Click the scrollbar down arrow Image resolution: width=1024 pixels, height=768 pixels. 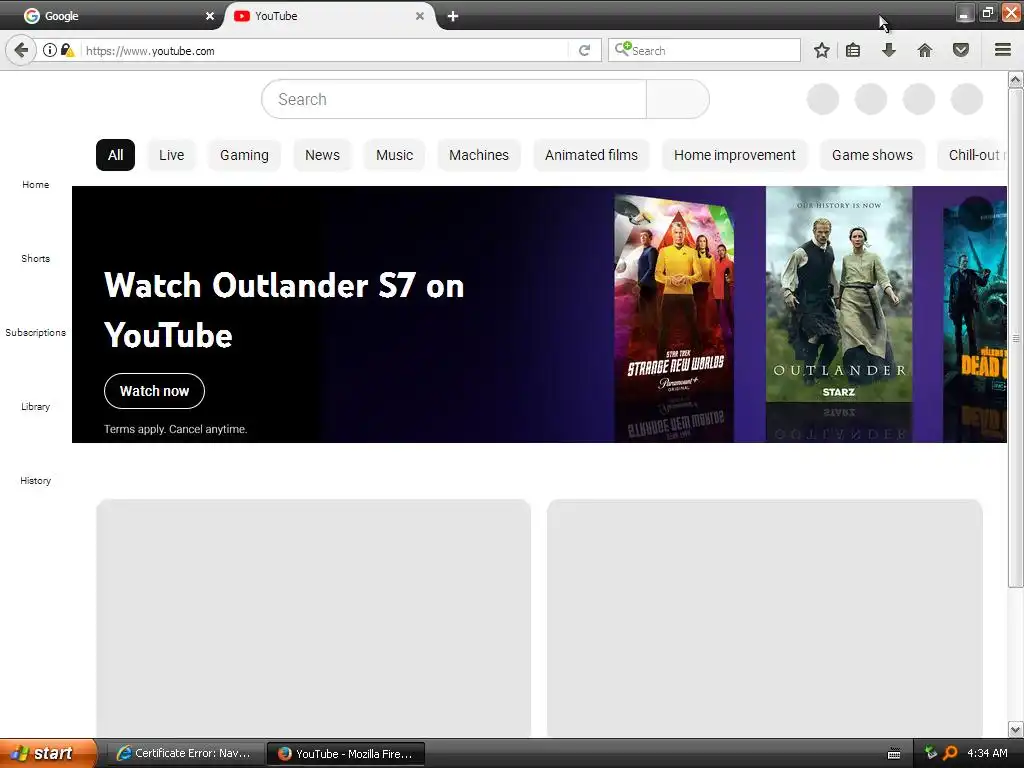coord(1016,729)
